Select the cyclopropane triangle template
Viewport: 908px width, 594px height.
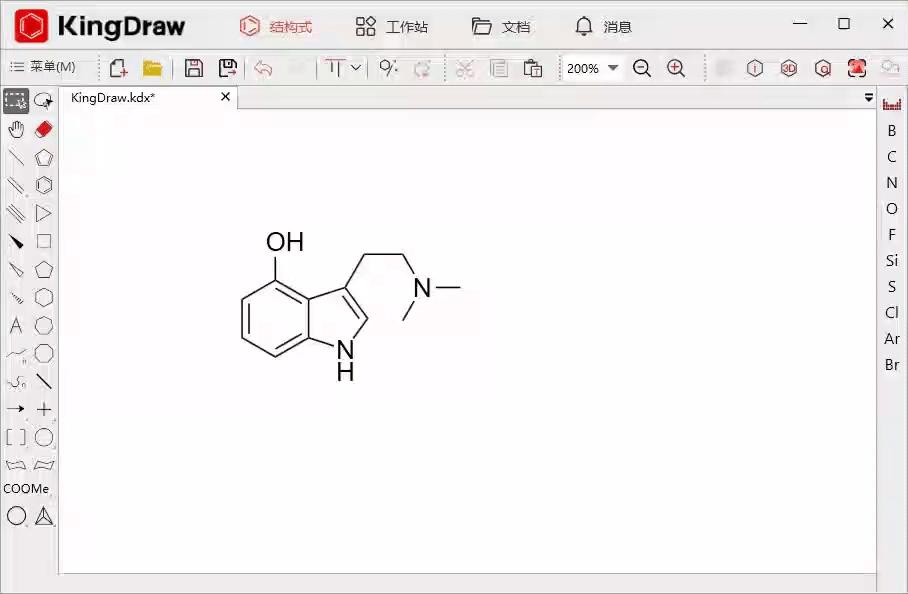click(43, 213)
